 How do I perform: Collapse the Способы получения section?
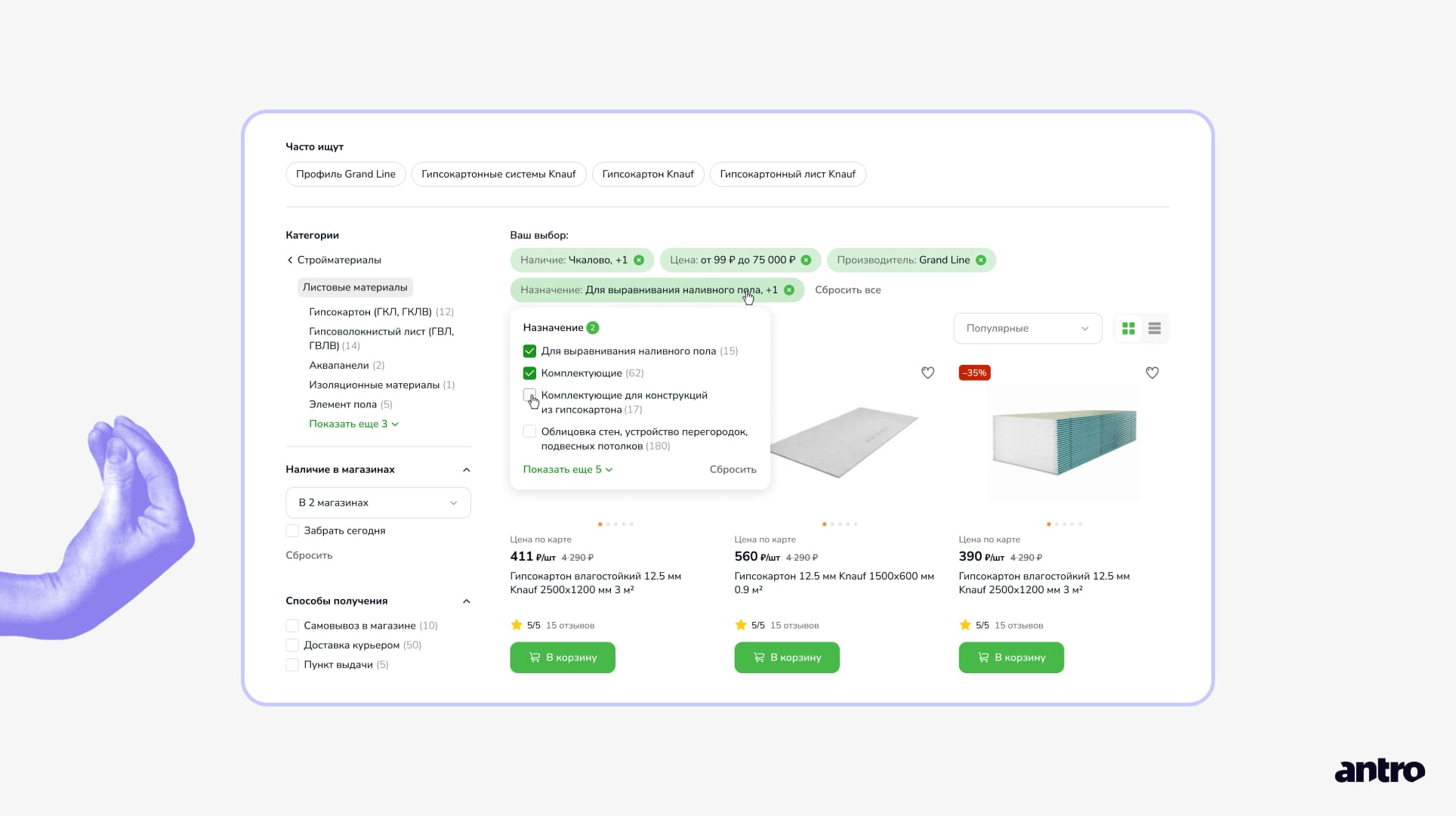click(466, 601)
